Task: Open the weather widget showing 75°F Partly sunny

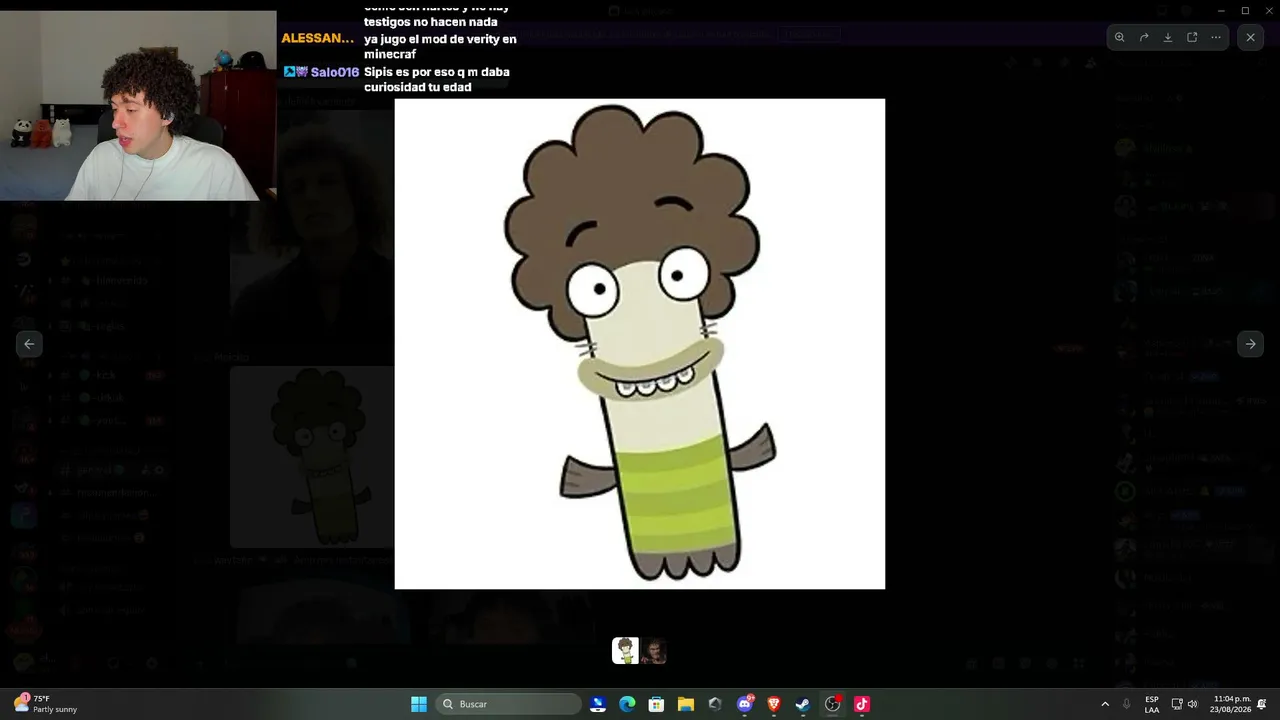Action: click(47, 704)
